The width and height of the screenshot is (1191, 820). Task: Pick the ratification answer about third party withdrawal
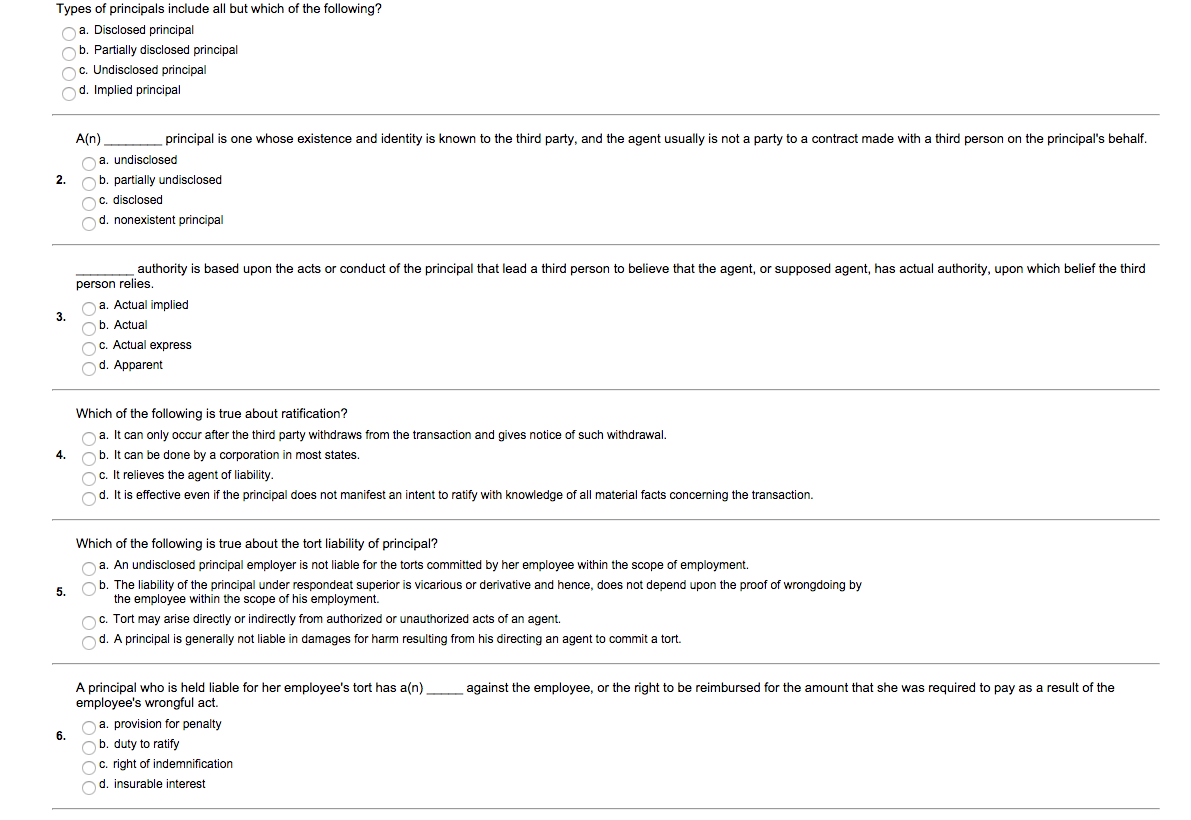(x=89, y=438)
